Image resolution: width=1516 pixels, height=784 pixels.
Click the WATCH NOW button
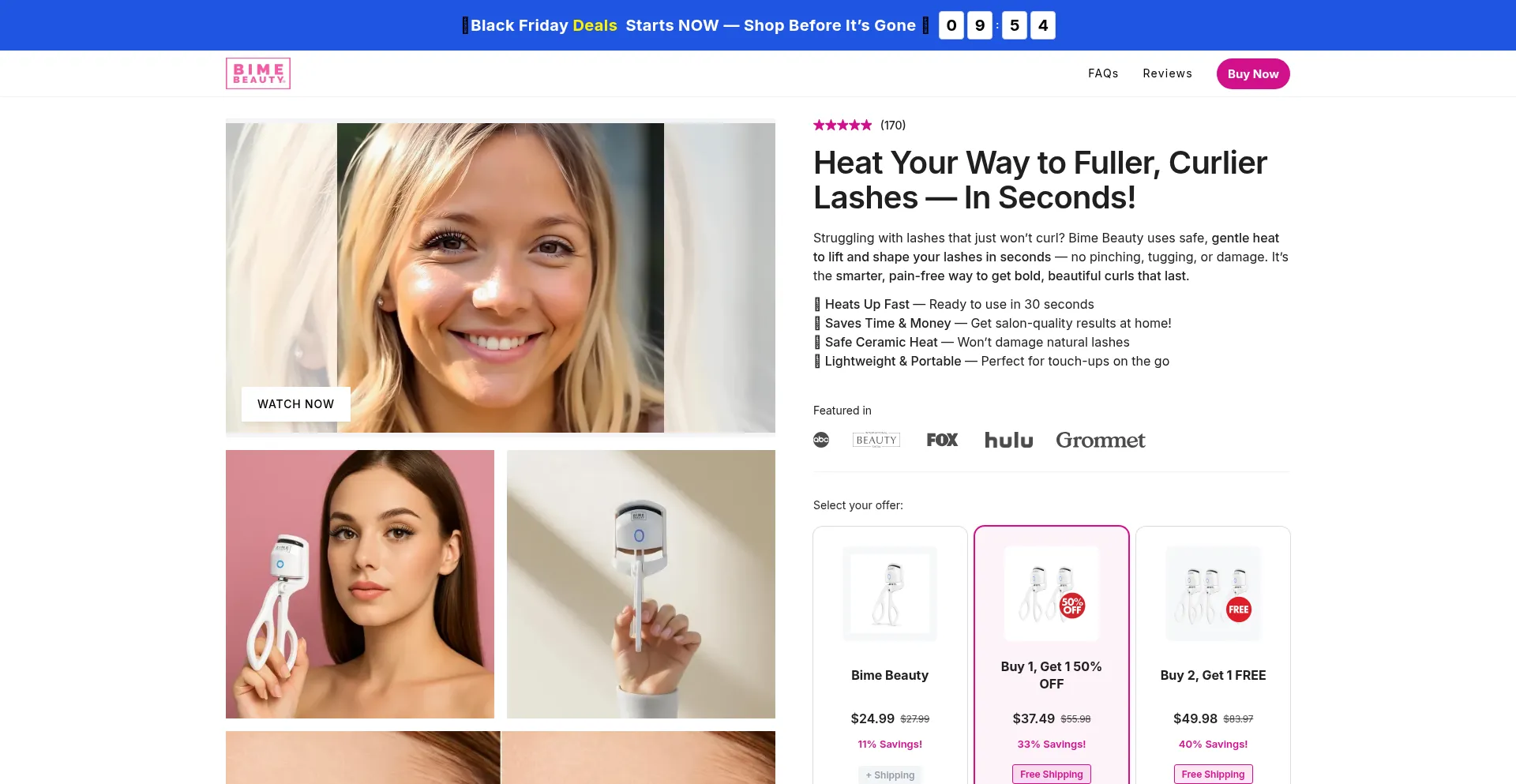click(296, 404)
